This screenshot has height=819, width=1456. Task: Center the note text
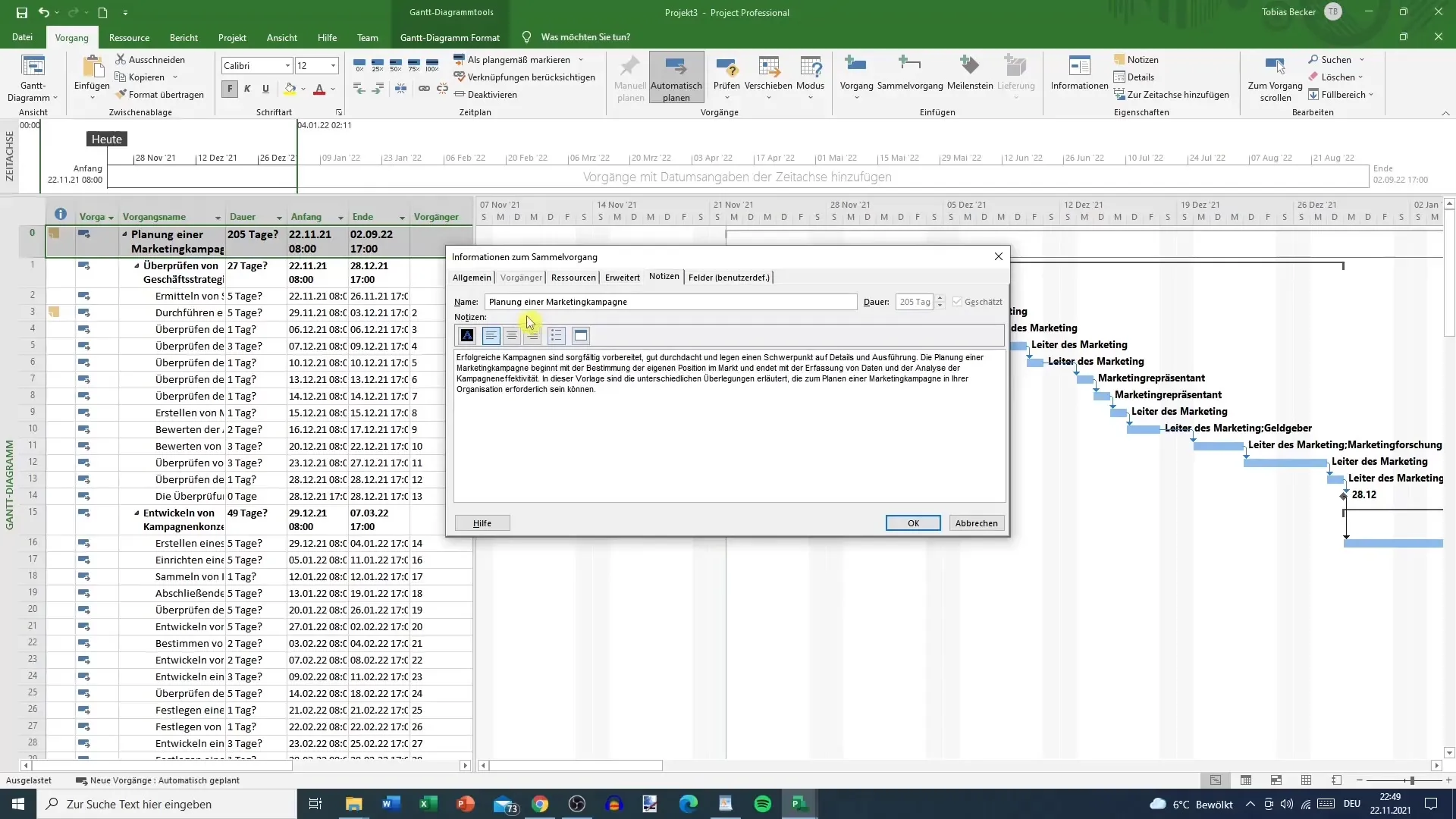coord(512,335)
